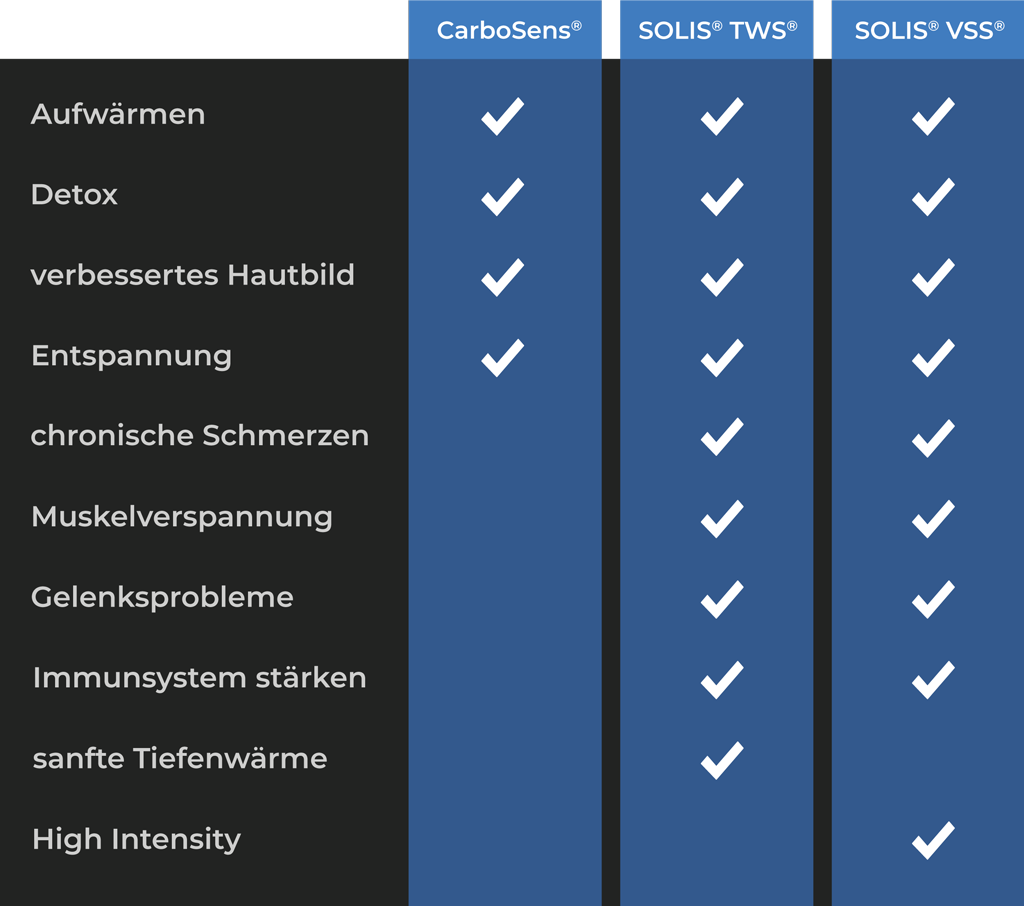Click empty CarboSens High Intensity cell
This screenshot has height=906, width=1024.
click(505, 839)
